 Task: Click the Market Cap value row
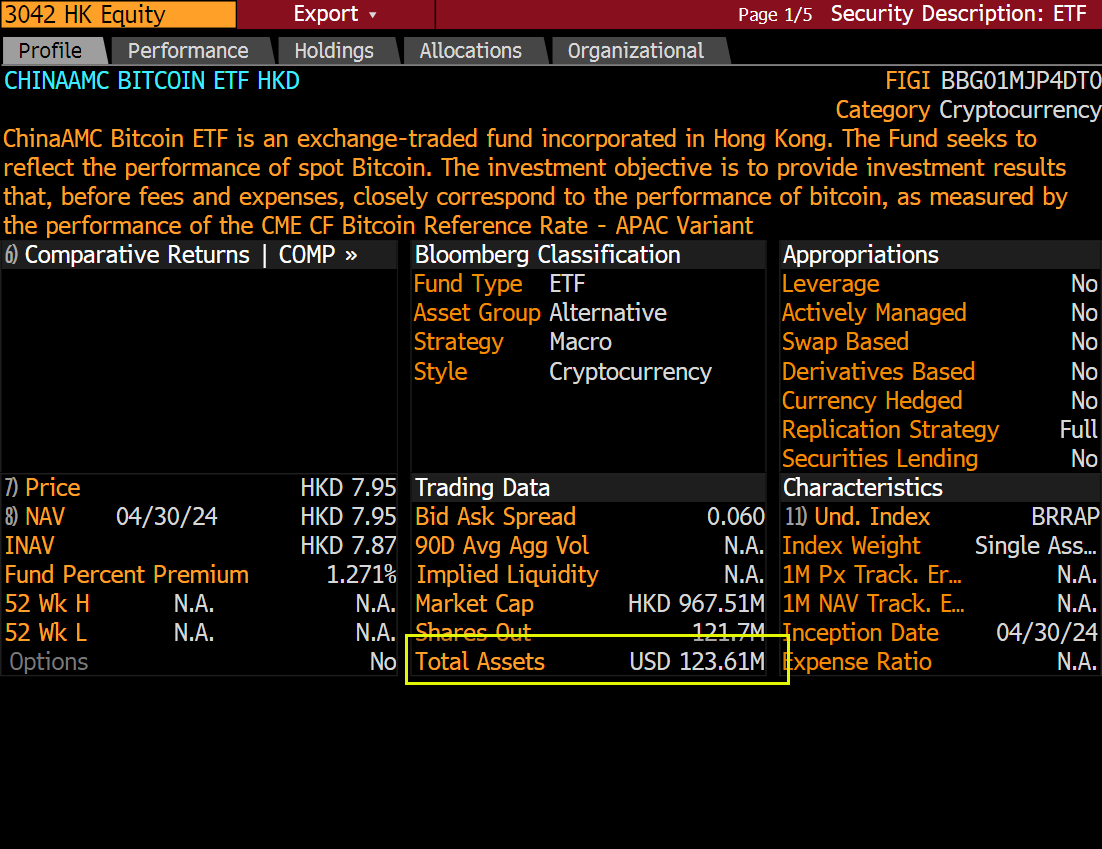point(590,604)
